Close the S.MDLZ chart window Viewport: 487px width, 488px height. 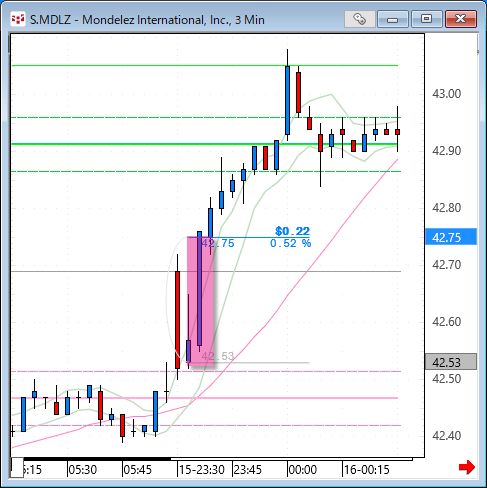click(x=461, y=19)
